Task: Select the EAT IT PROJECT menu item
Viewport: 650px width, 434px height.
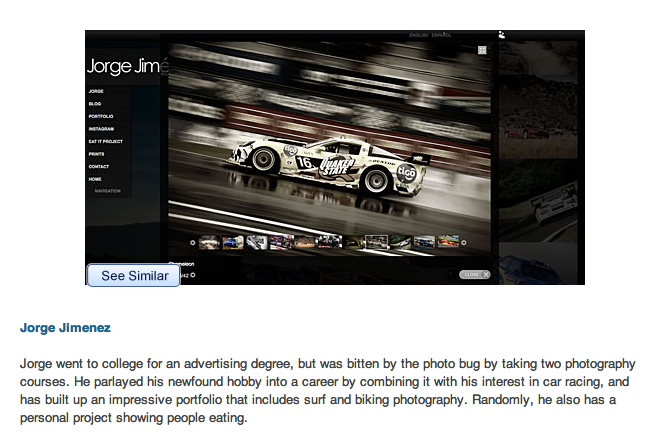Action: 105,141
